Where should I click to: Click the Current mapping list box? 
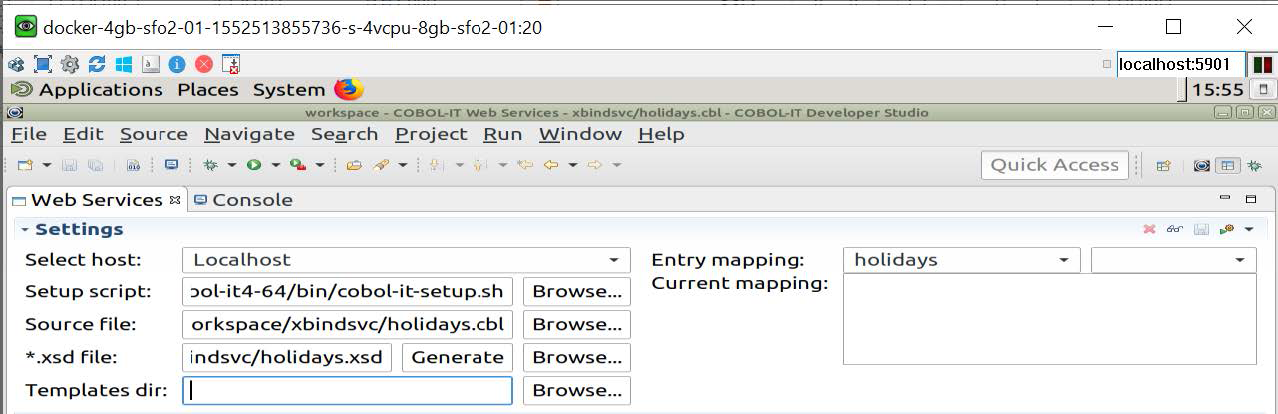point(1050,320)
